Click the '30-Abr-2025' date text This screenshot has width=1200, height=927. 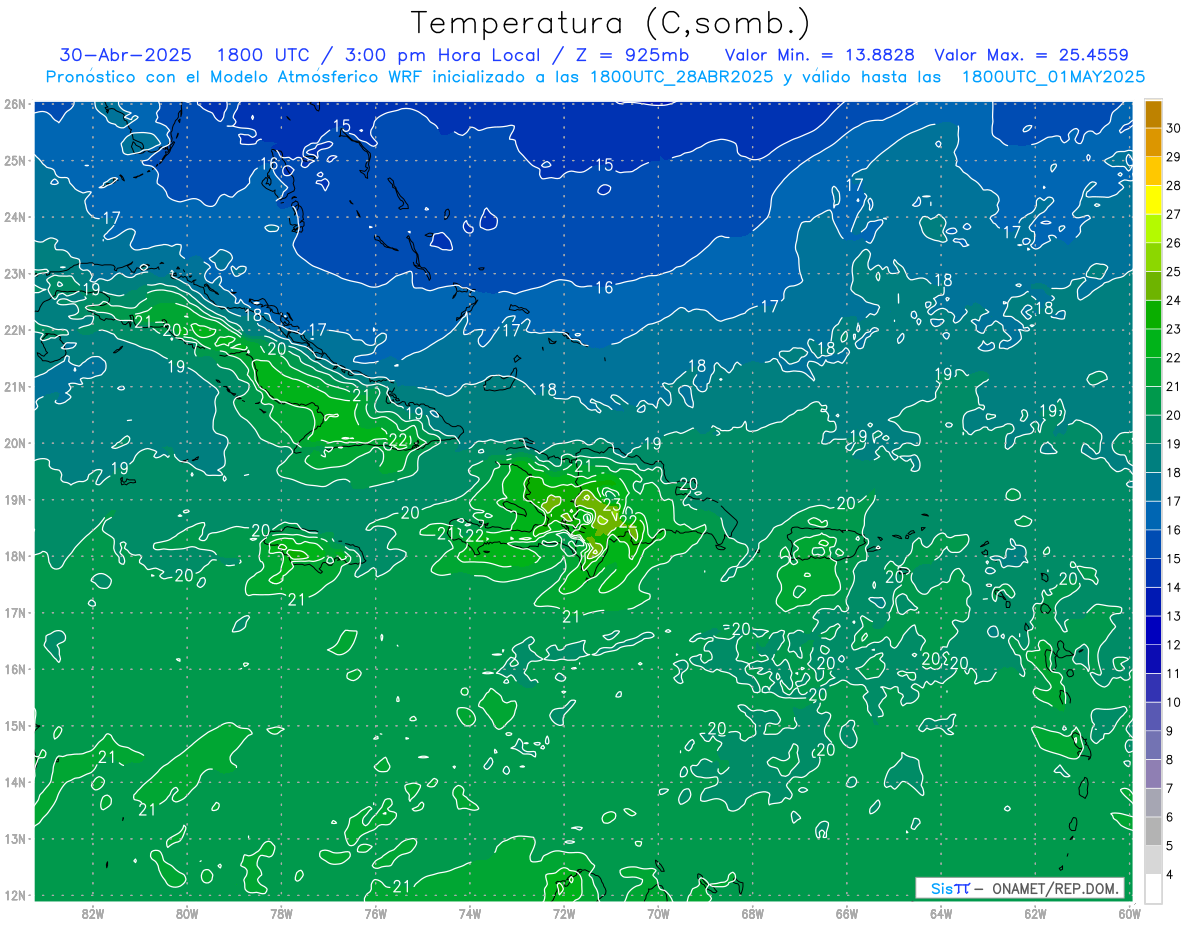click(x=125, y=55)
